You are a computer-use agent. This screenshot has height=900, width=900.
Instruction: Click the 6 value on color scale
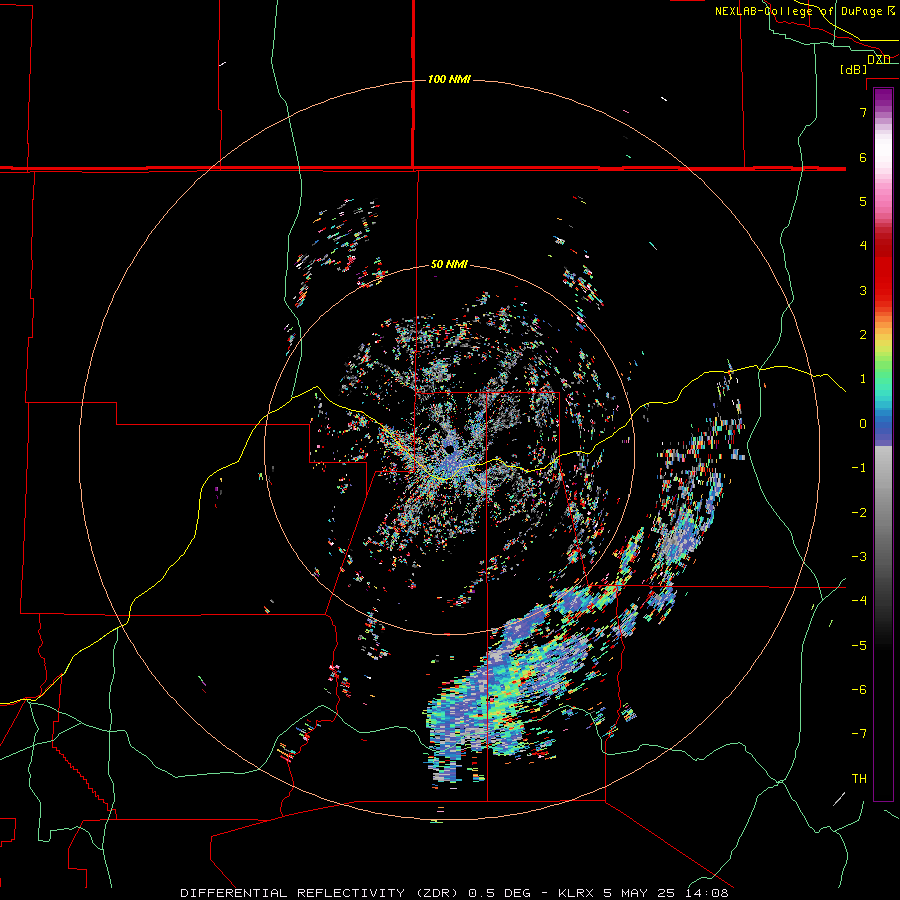863,157
